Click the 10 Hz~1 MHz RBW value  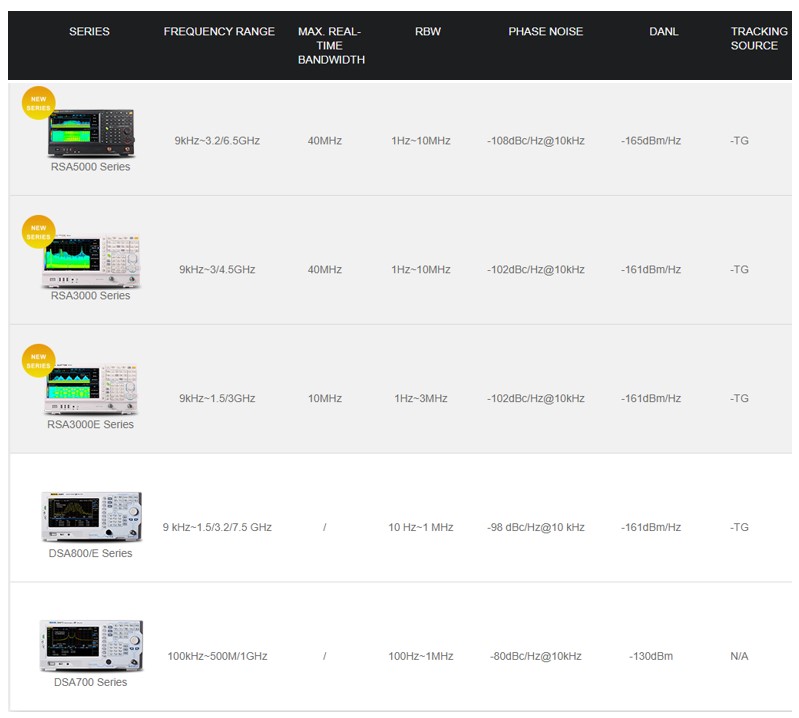coord(421,527)
